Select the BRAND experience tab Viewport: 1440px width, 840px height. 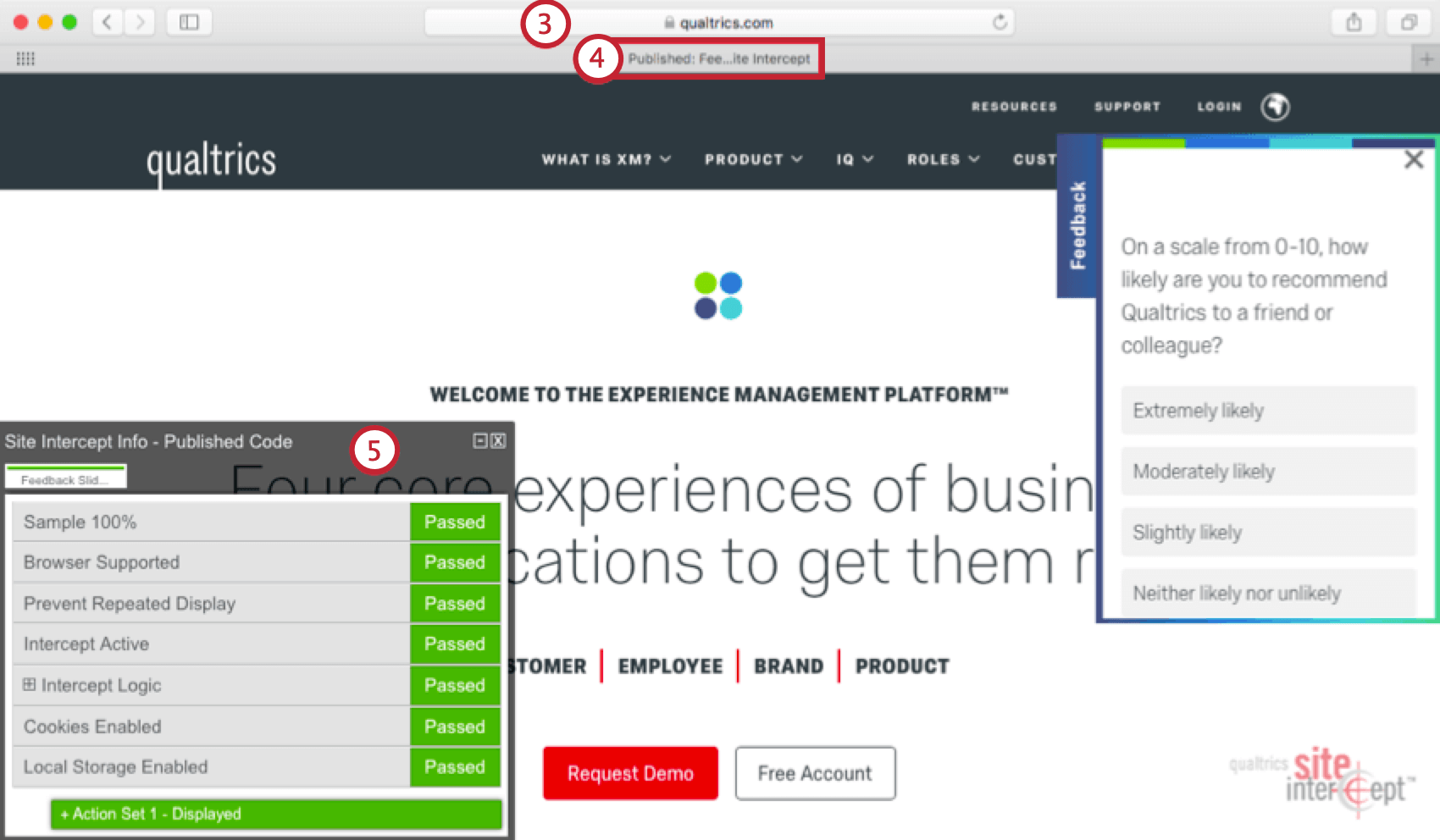coord(789,666)
